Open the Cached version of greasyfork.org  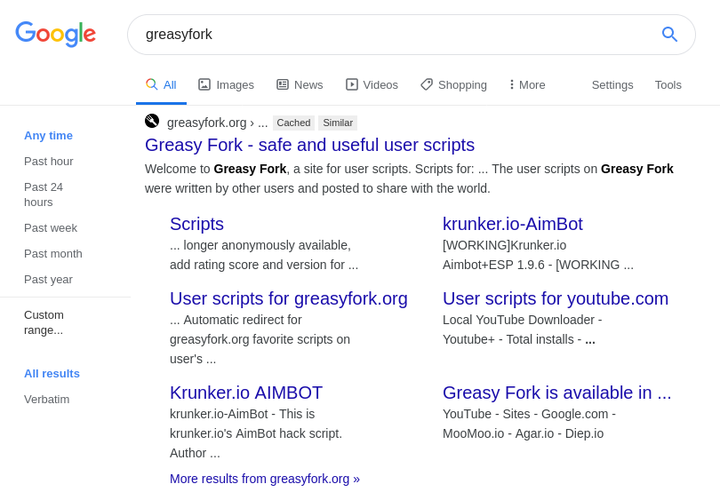(293, 123)
